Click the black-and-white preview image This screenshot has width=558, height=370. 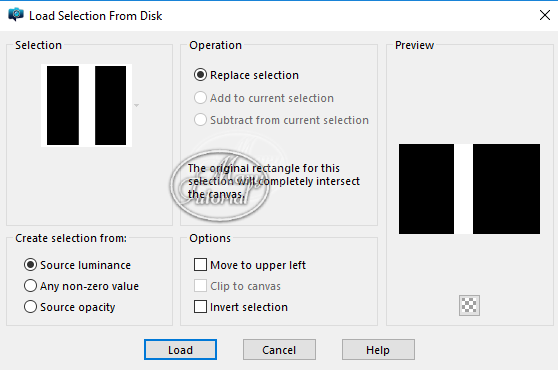[469, 189]
